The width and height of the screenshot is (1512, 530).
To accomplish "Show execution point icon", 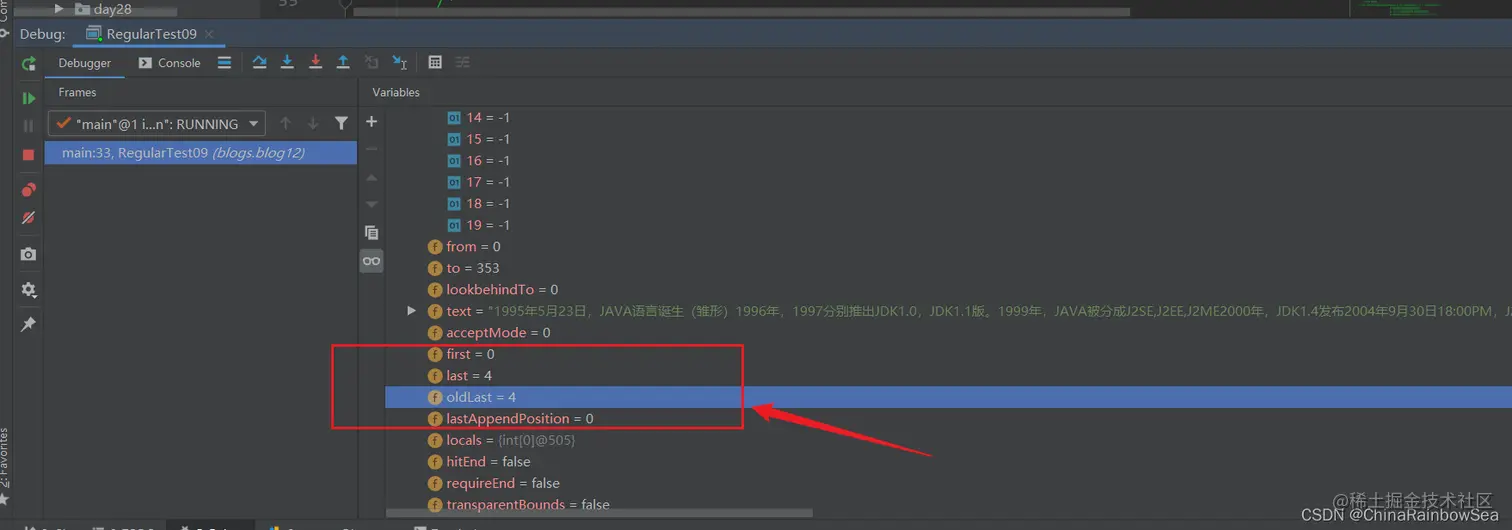I will pos(260,62).
